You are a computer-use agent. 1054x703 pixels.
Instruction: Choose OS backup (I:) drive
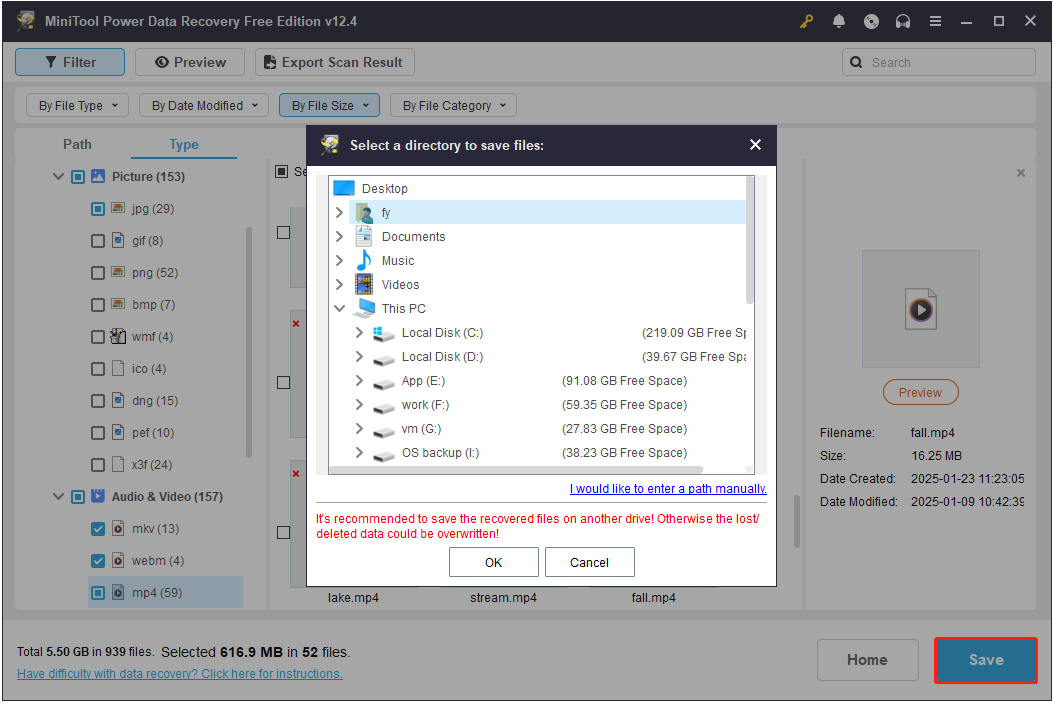pos(440,453)
